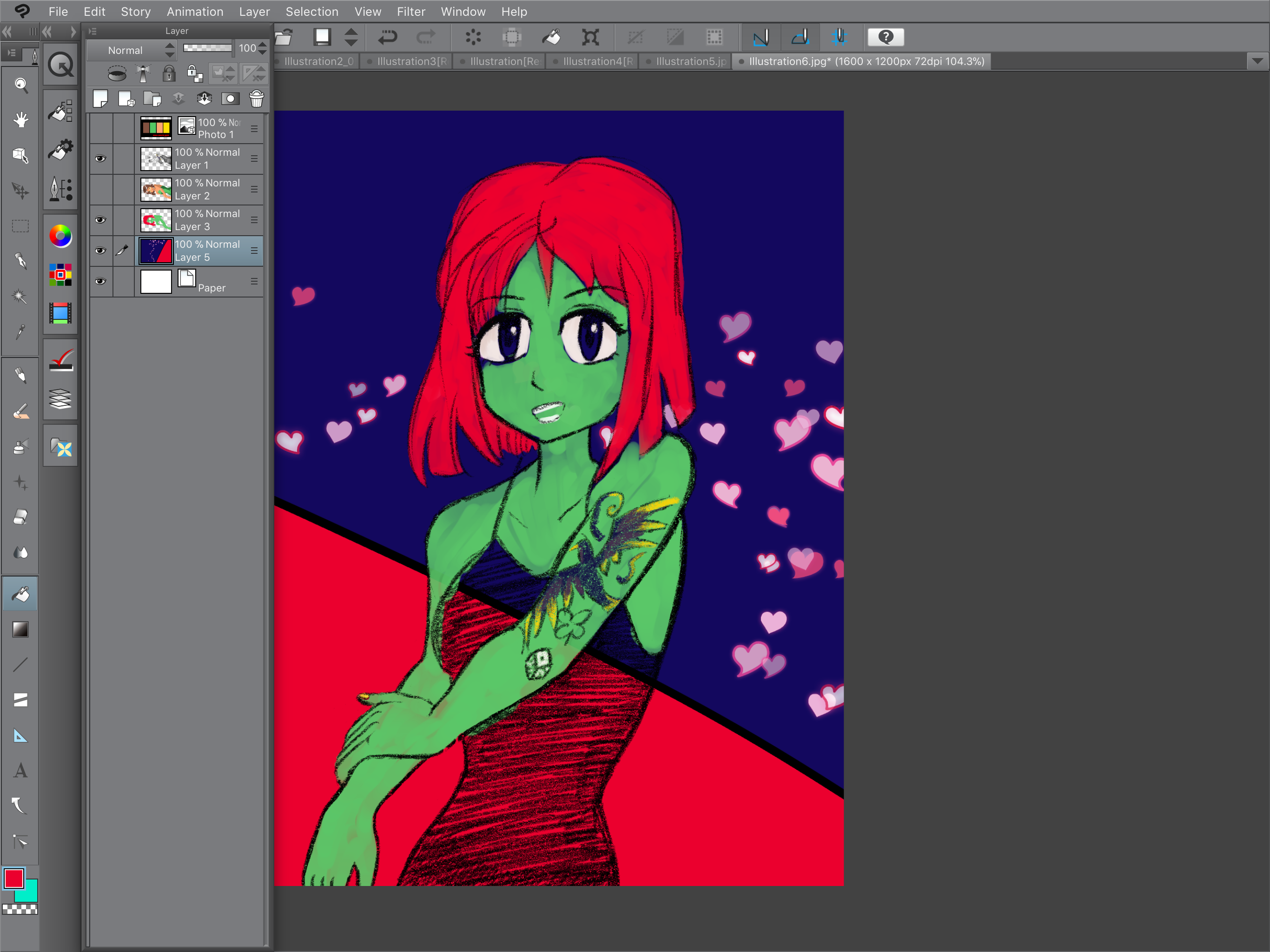This screenshot has width=1270, height=952.
Task: Open the Filter menu
Action: pos(411,12)
